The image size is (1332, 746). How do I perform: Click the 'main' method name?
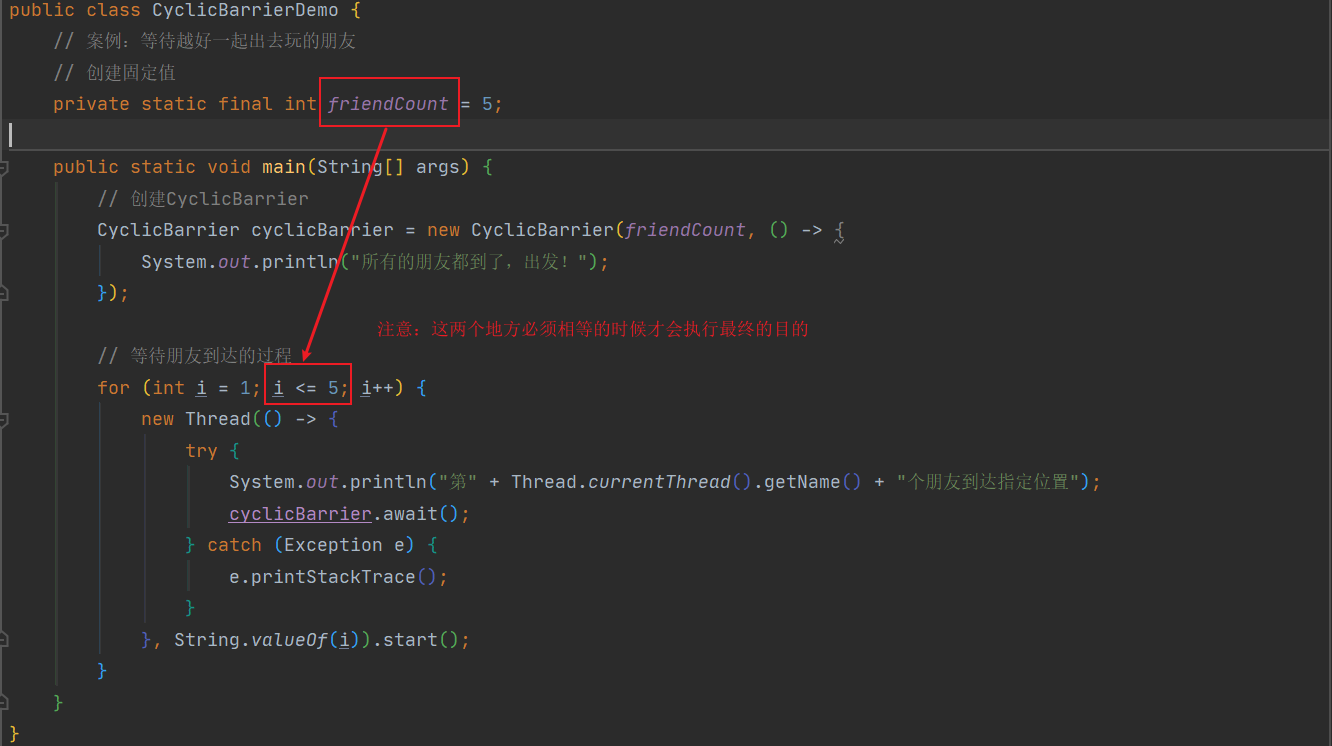[284, 167]
